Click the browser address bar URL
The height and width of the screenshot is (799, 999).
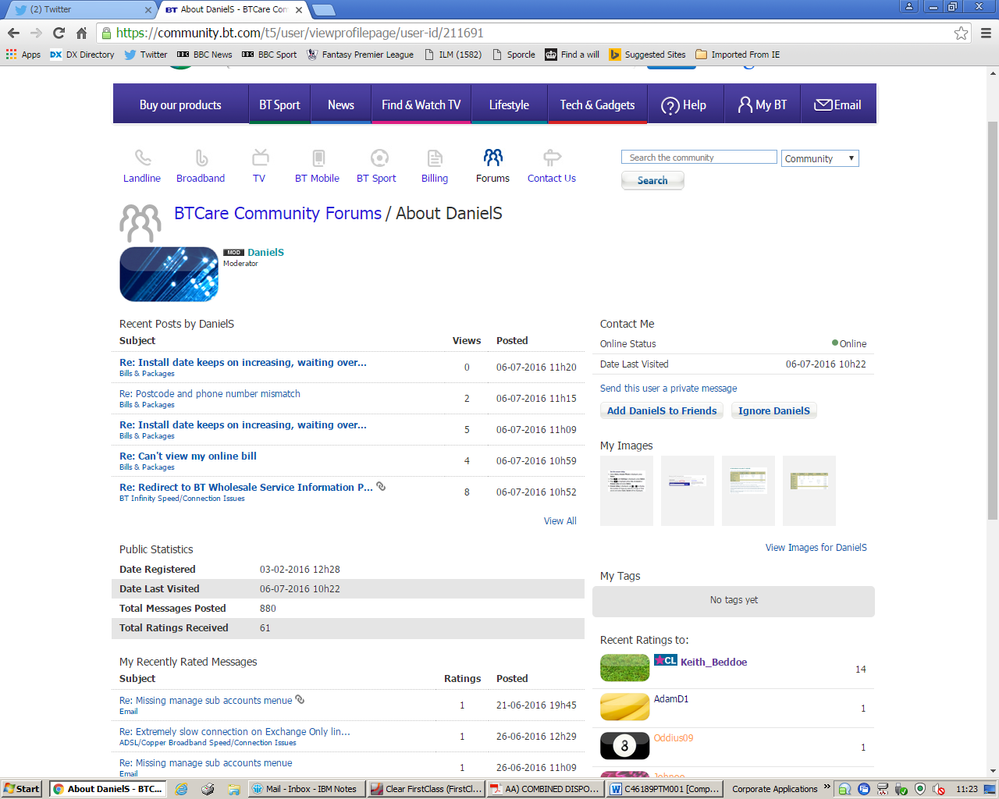click(x=299, y=33)
